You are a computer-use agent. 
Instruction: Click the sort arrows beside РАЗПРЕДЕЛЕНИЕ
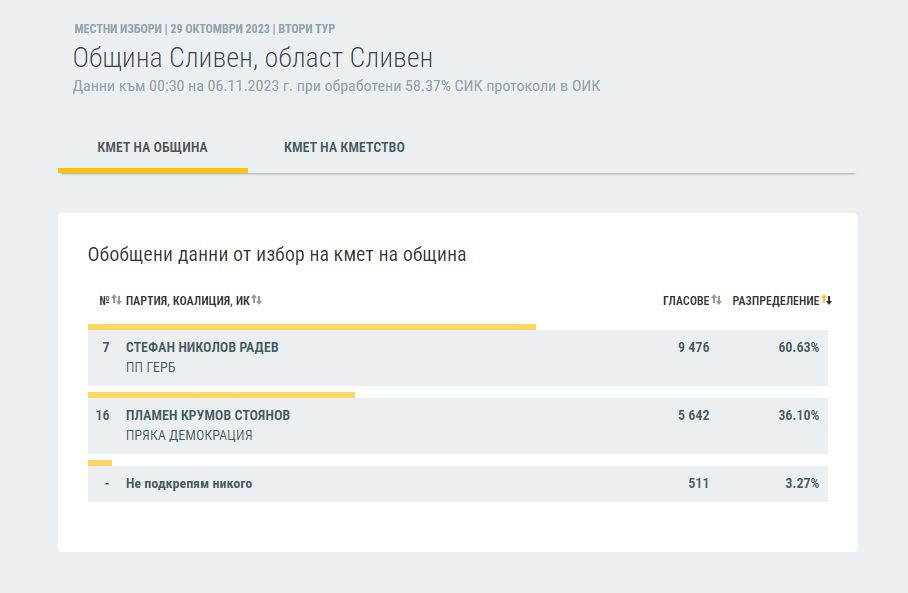[826, 299]
